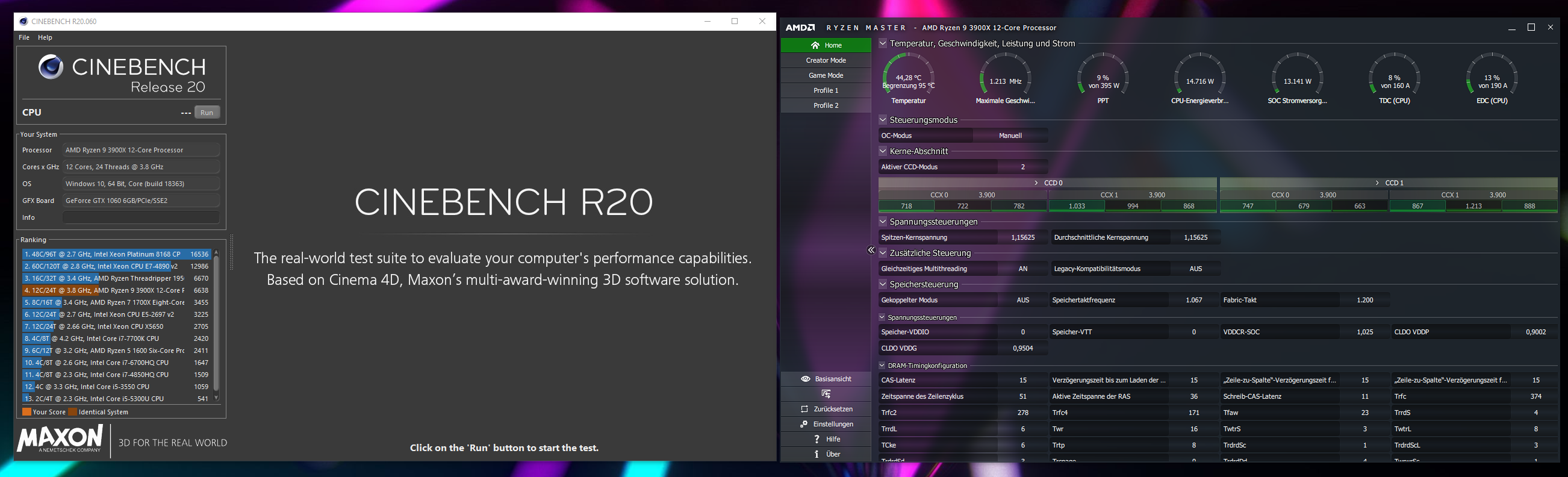
Task: Collapse the Spannungssteuerungen section under Kerne
Action: (883, 222)
